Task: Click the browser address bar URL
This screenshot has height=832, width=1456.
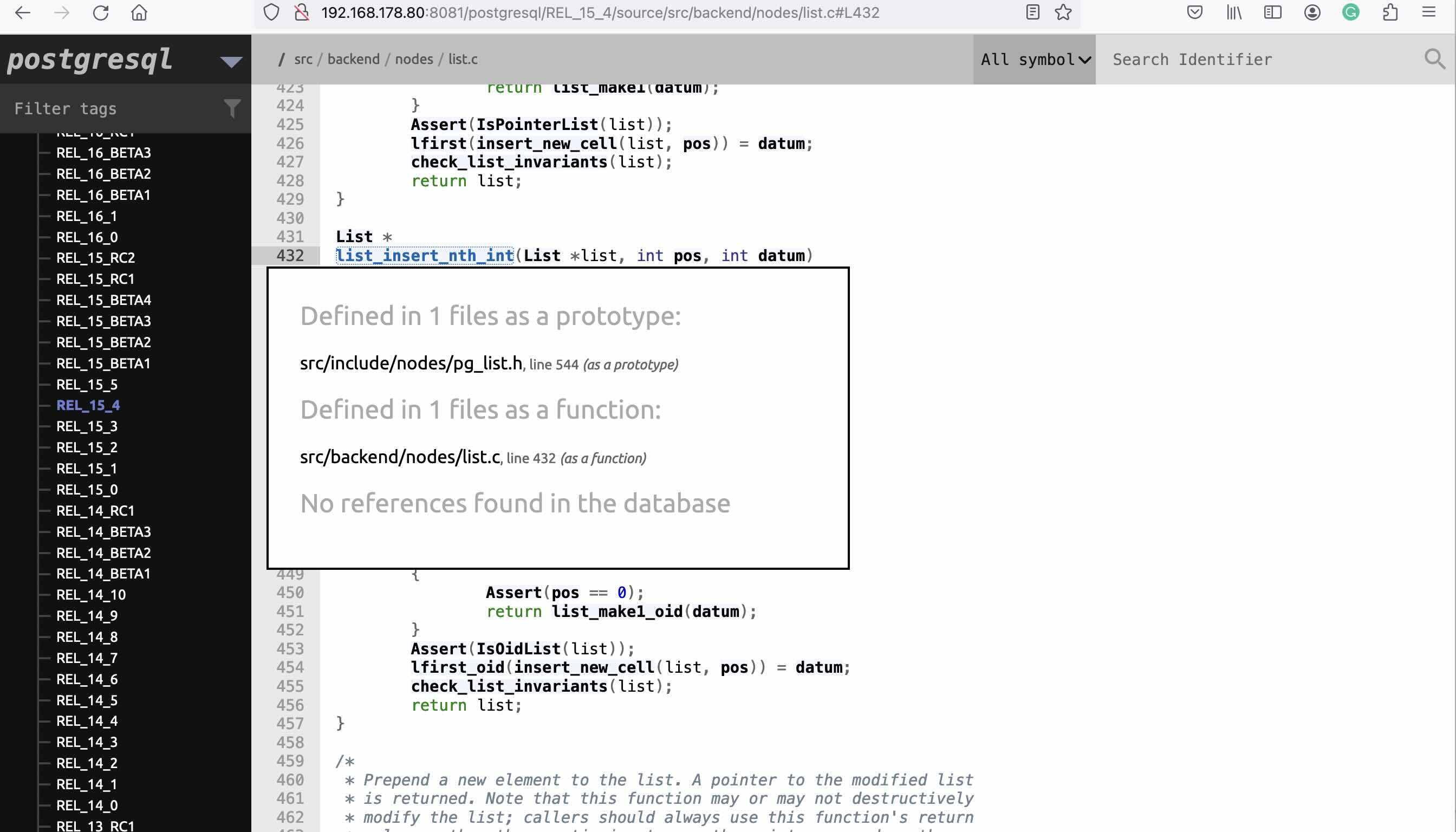Action: tap(600, 12)
